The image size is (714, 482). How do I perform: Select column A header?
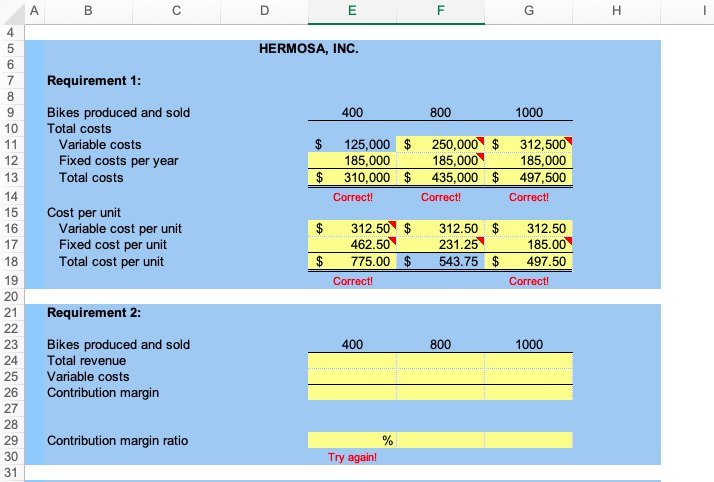[34, 11]
